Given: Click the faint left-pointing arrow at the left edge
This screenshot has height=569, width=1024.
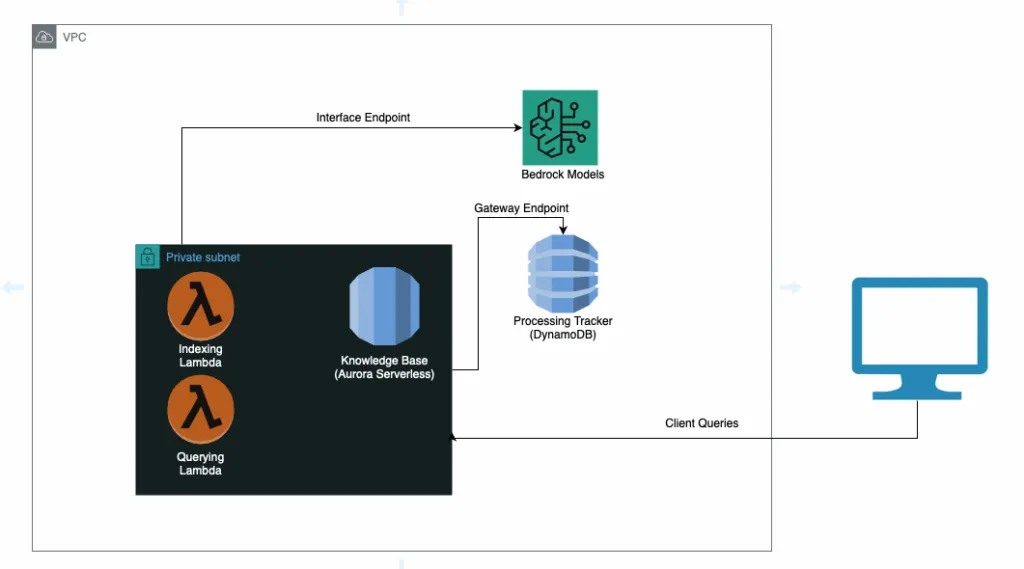Looking at the screenshot, I should tap(13, 288).
